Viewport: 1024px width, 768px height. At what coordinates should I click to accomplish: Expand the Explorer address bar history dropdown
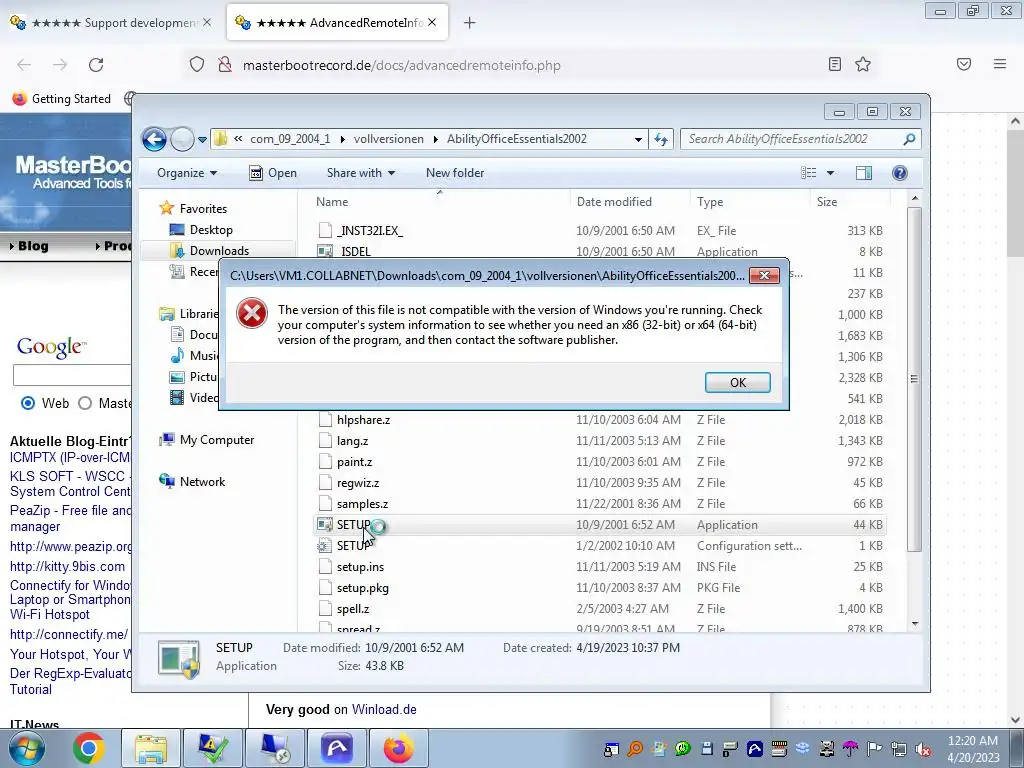638,139
